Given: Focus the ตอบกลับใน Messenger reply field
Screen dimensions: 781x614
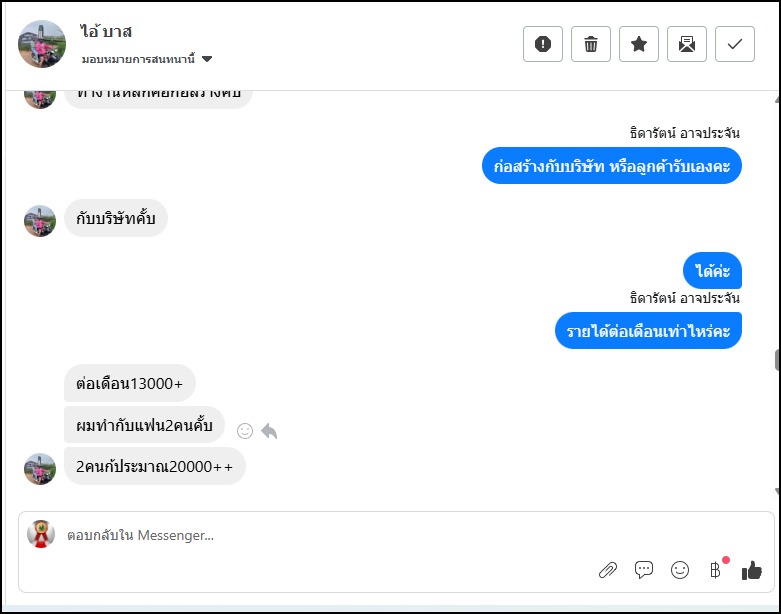Looking at the screenshot, I should tap(300, 536).
